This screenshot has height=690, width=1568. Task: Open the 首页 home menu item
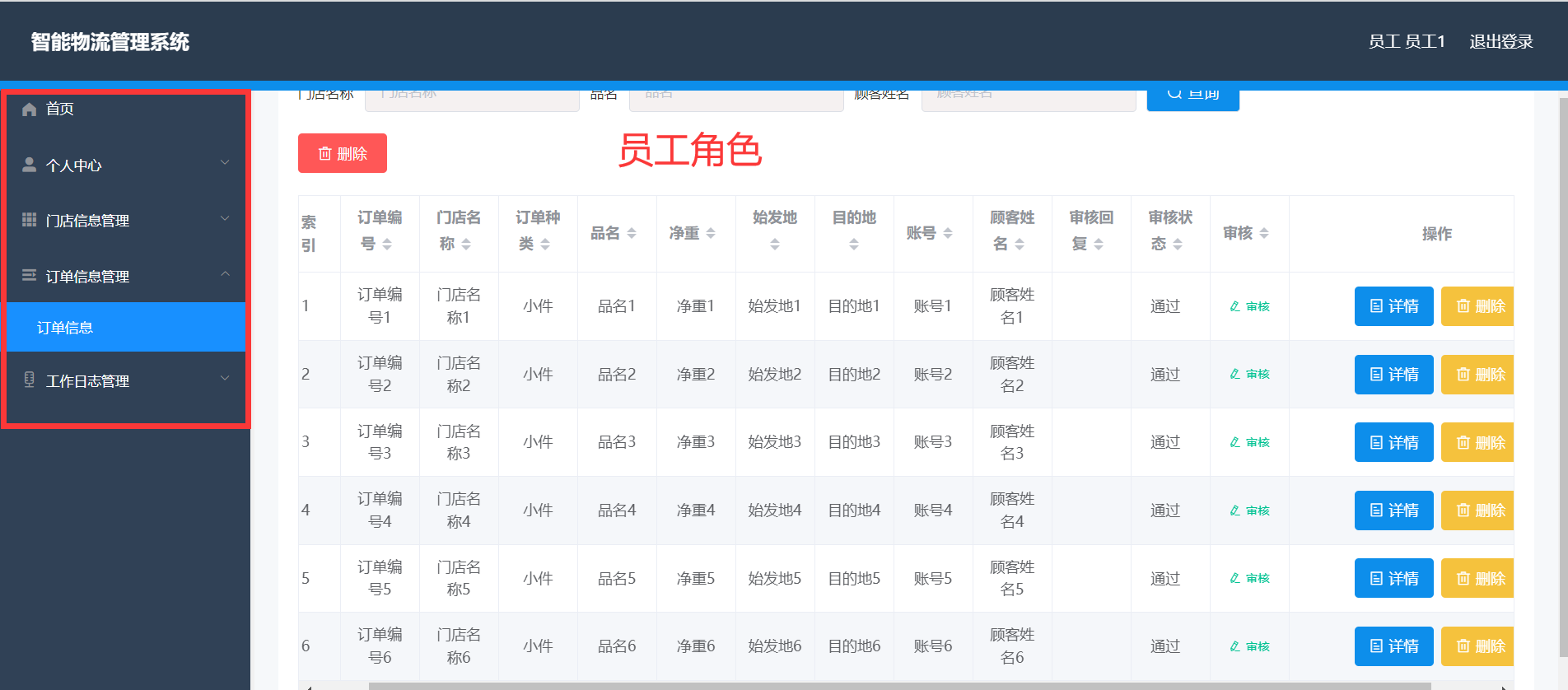tap(126, 109)
